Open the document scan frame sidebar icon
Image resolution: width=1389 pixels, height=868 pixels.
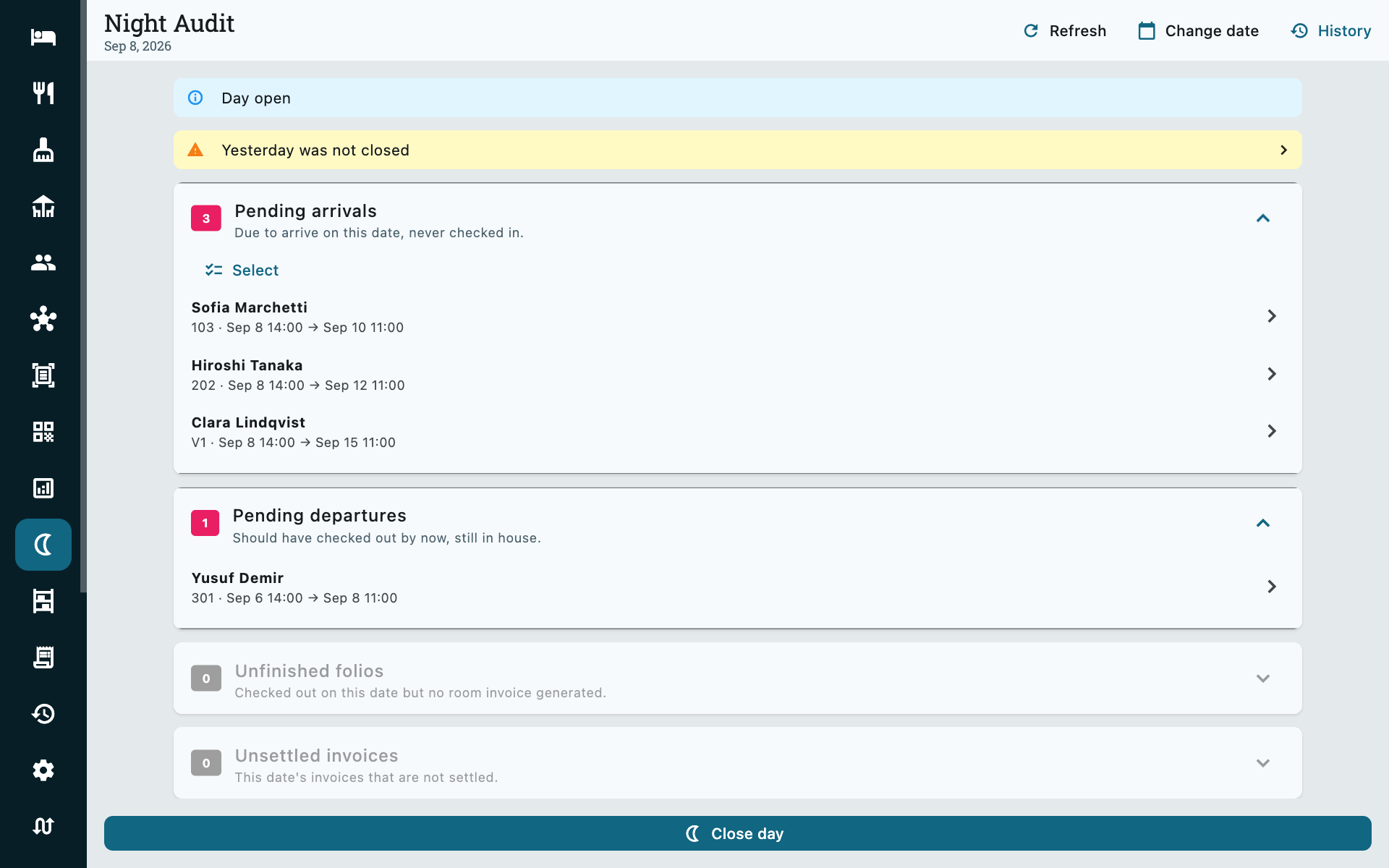point(43,375)
